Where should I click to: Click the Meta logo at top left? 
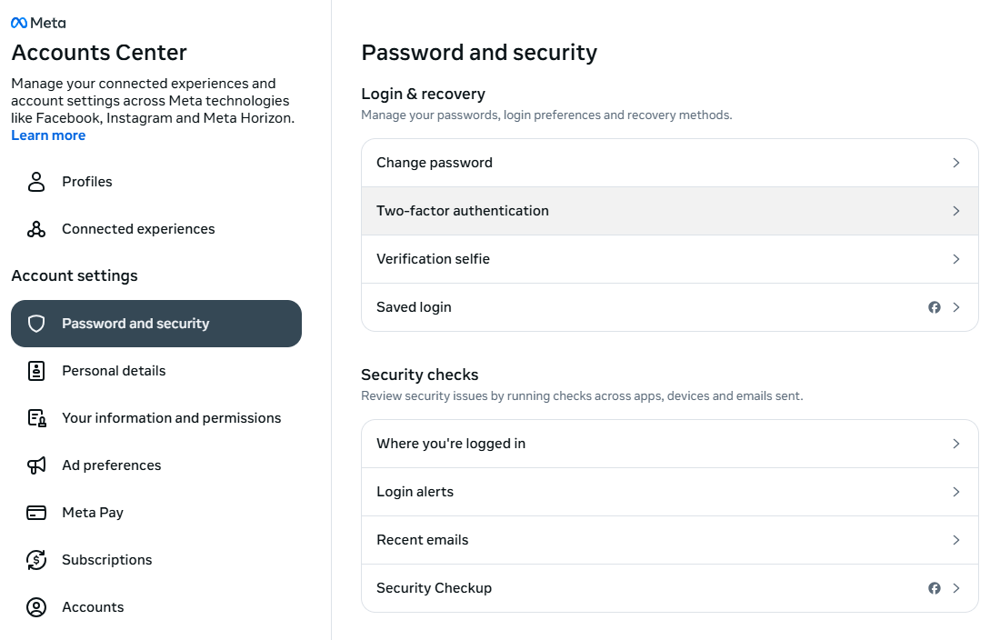point(38,22)
